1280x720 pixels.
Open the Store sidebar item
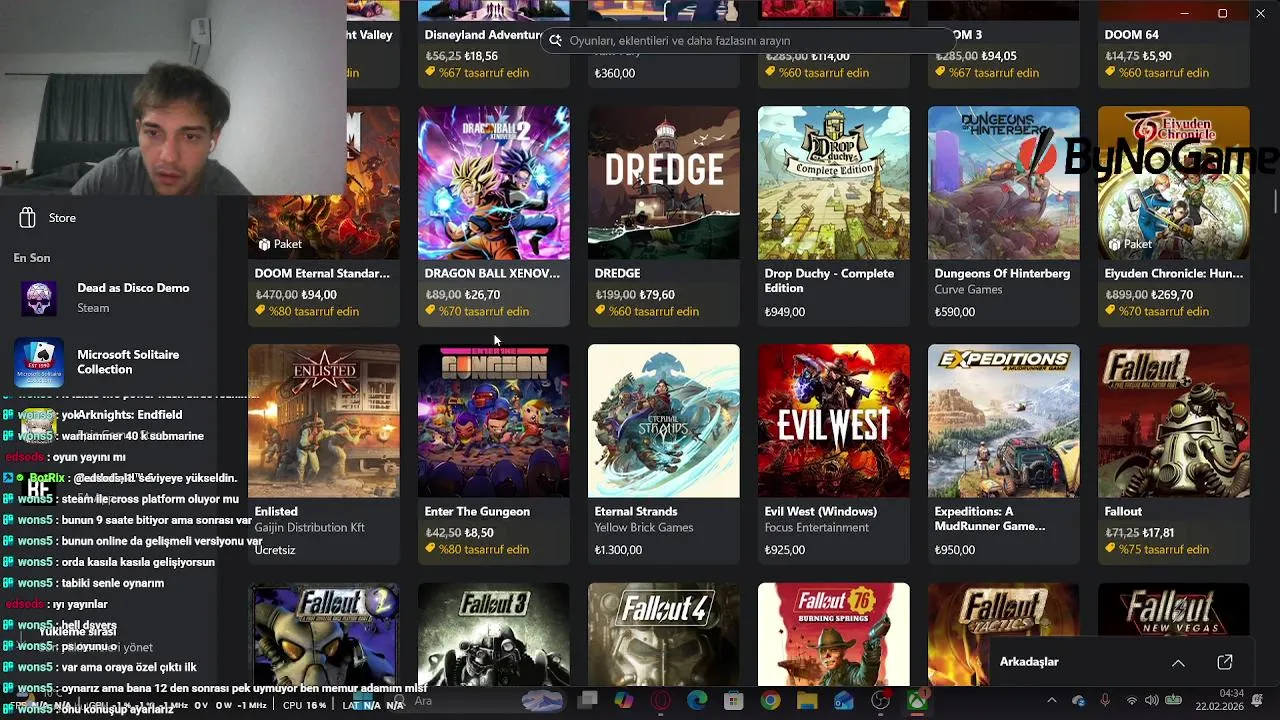[x=62, y=218]
